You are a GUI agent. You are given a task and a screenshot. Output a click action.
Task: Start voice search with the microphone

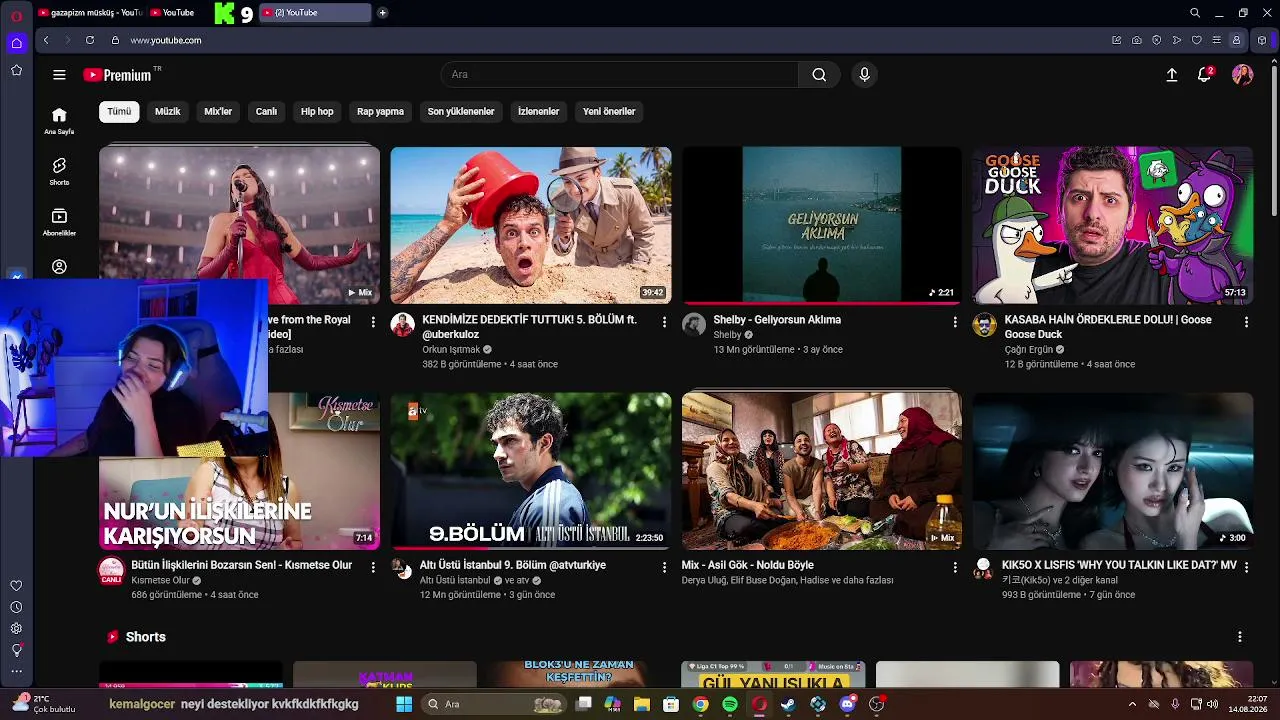[x=865, y=75]
